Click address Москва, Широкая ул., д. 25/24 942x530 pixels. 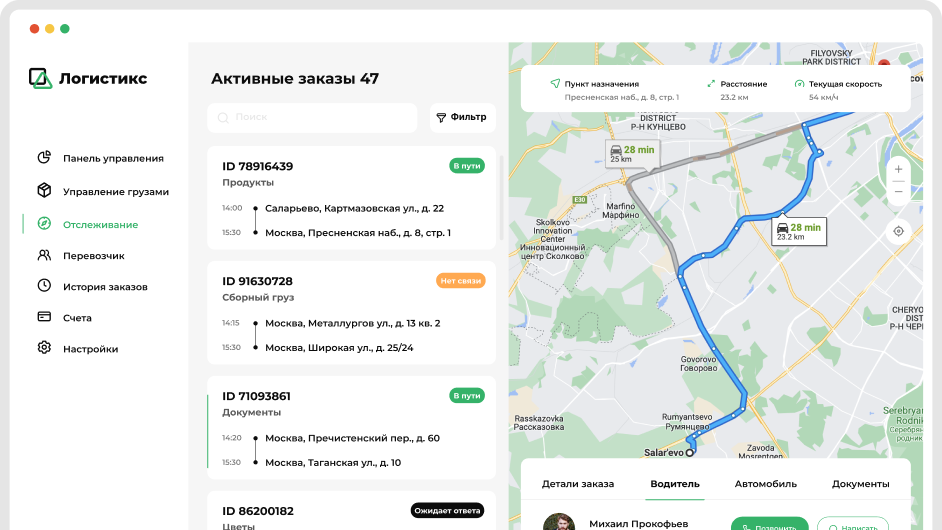[339, 347]
